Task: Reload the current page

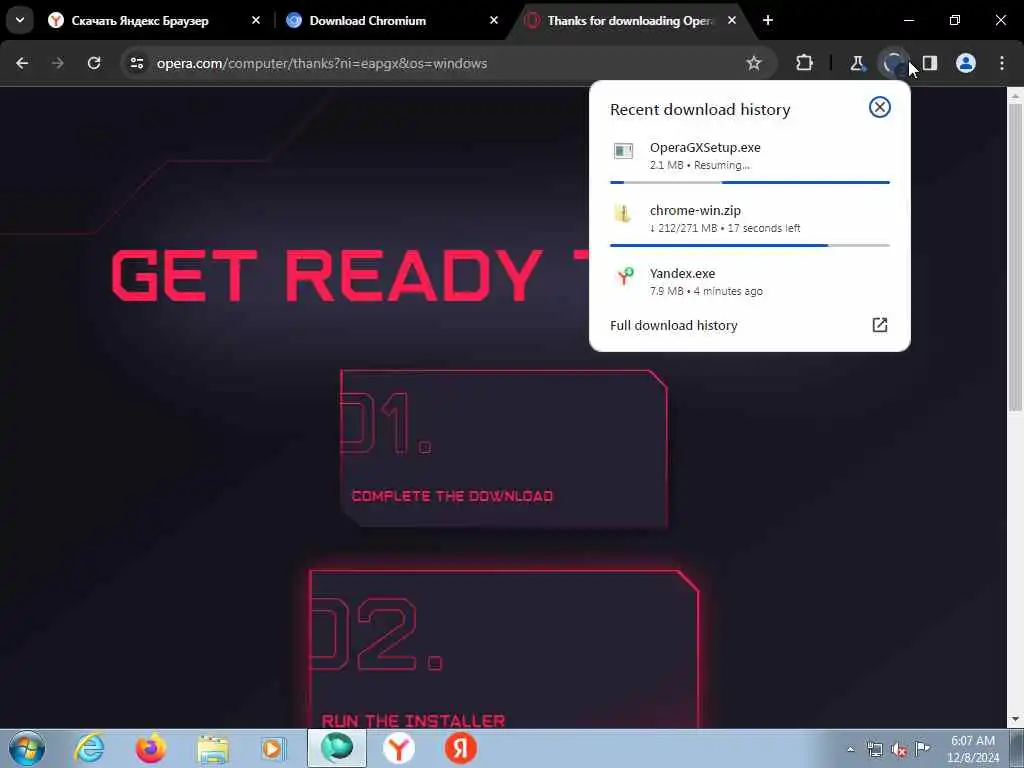Action: (94, 63)
